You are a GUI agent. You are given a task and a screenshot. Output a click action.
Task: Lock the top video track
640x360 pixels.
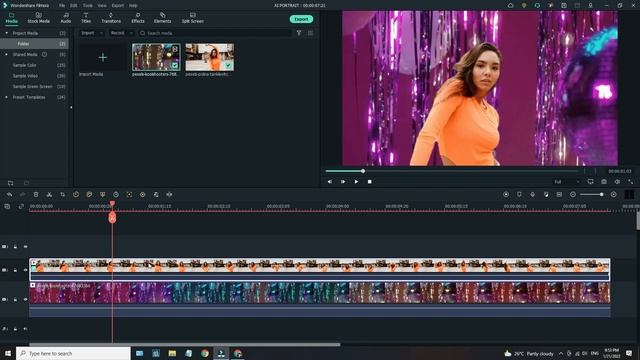pos(15,247)
